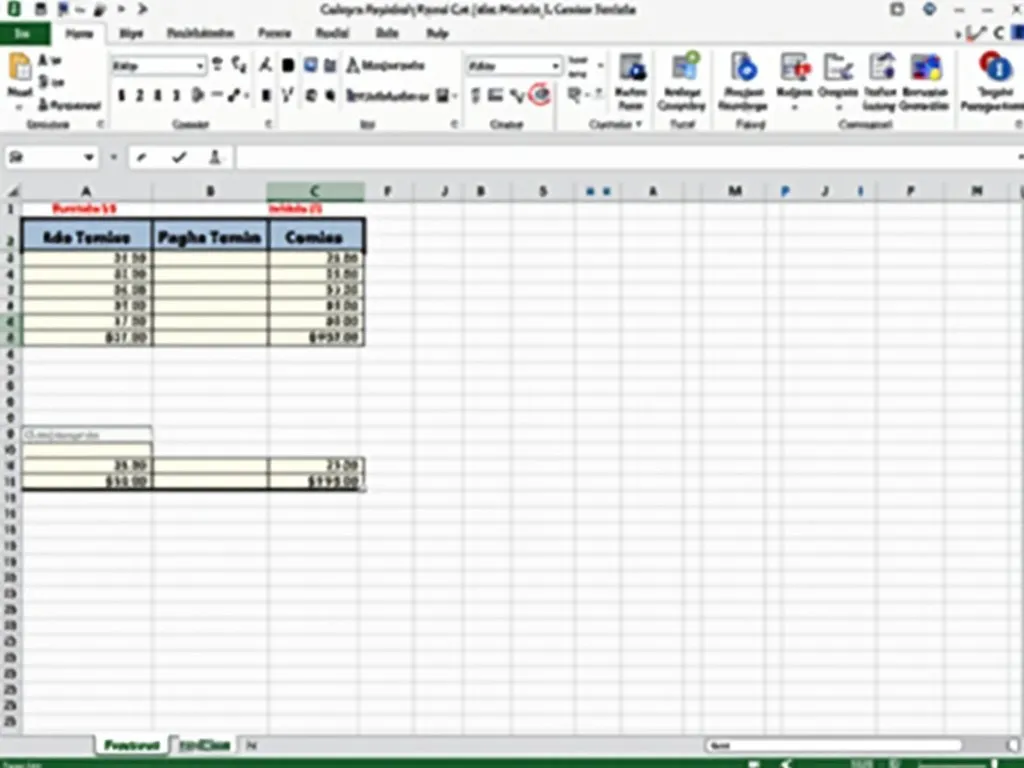The image size is (1024, 768).
Task: Select the Bold formatting icon
Action: click(x=121, y=95)
